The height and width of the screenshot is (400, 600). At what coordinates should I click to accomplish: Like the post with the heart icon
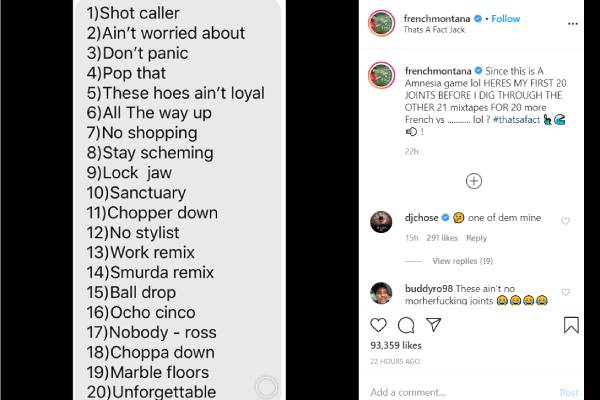pyautogui.click(x=379, y=325)
